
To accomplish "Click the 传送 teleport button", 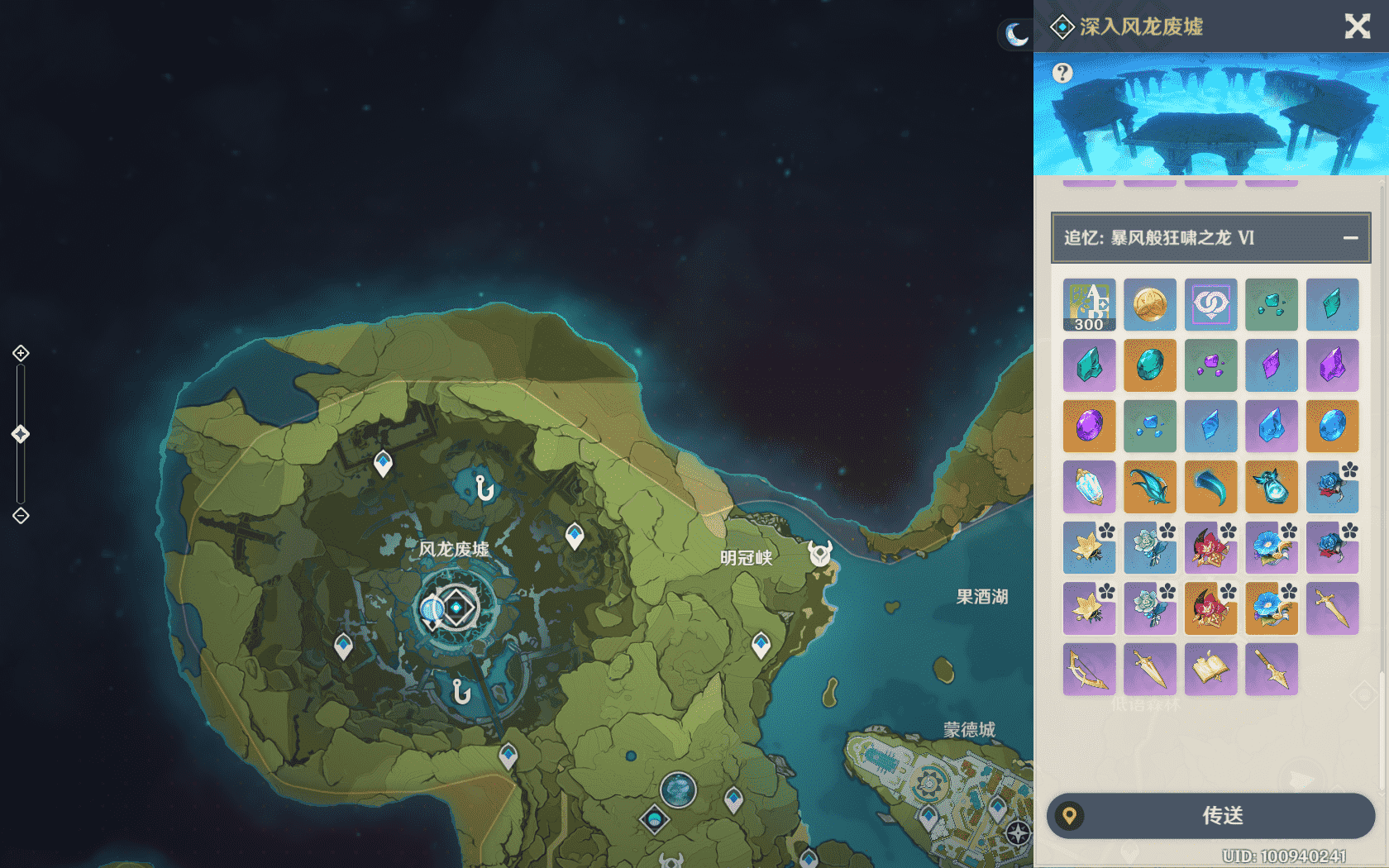I will (x=1211, y=816).
